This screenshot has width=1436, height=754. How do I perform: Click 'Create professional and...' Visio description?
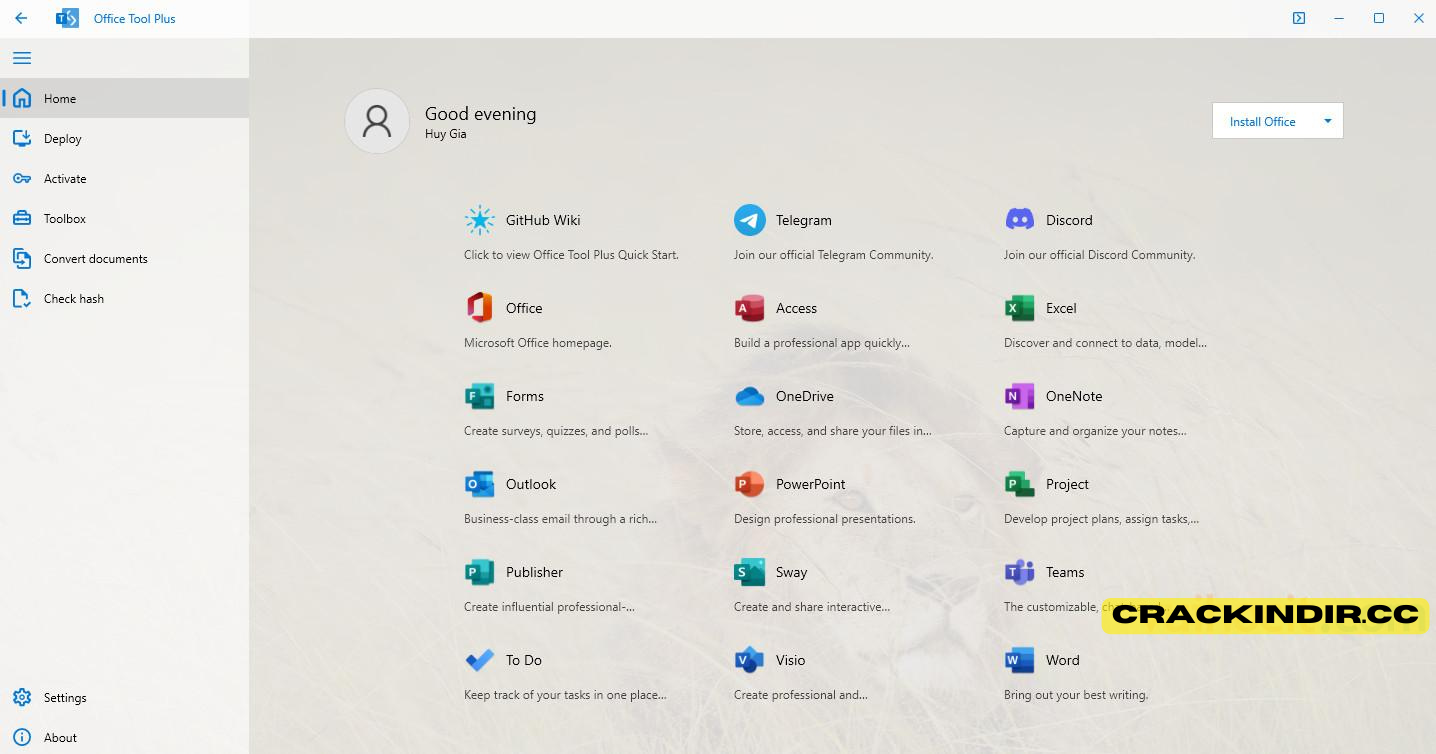coord(801,695)
